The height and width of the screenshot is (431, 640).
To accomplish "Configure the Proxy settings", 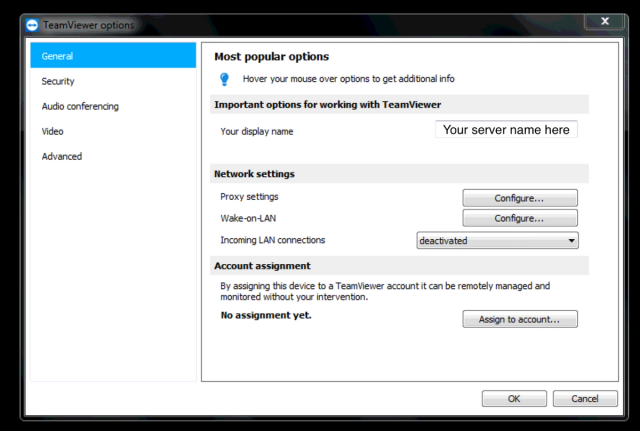I will 520,198.
